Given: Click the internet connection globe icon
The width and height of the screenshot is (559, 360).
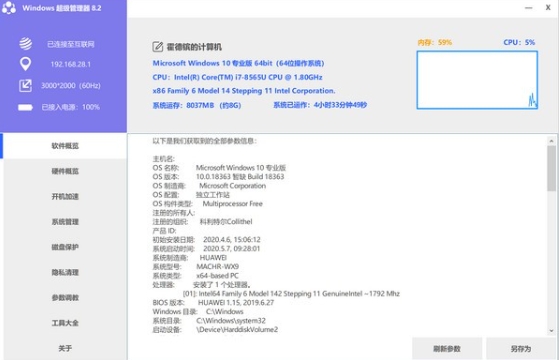Looking at the screenshot, I should point(25,43).
